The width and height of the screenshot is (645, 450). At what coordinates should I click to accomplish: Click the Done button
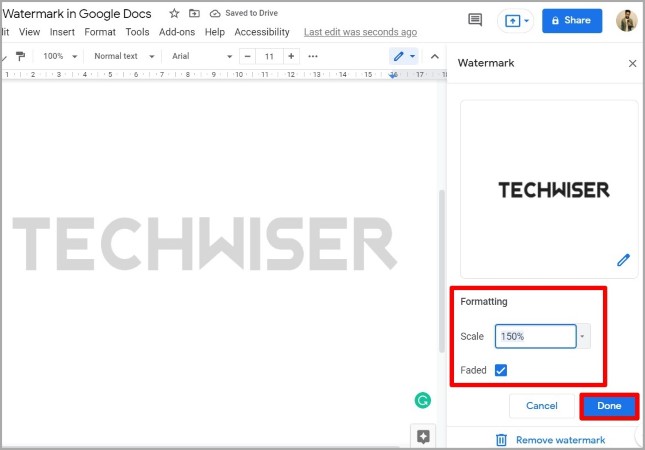pyautogui.click(x=609, y=406)
